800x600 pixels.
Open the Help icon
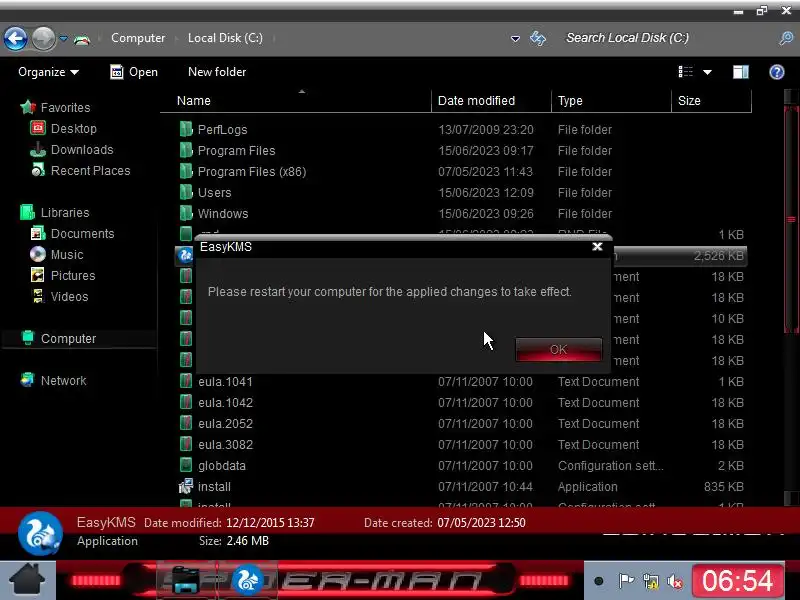pos(777,72)
